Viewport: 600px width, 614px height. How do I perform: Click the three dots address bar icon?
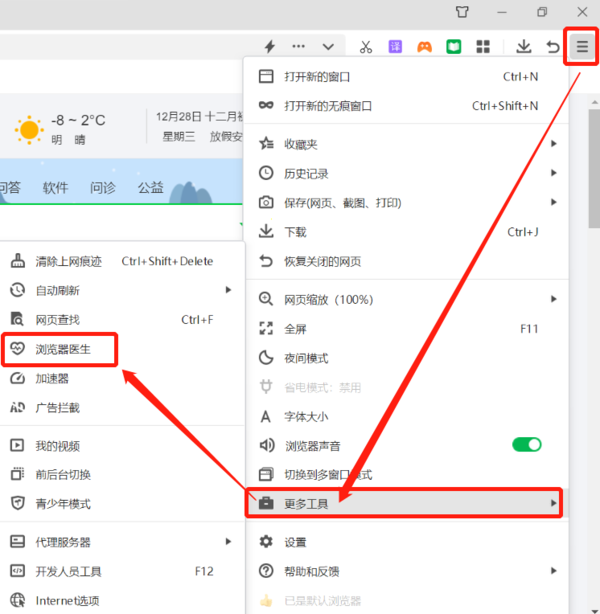tap(298, 46)
